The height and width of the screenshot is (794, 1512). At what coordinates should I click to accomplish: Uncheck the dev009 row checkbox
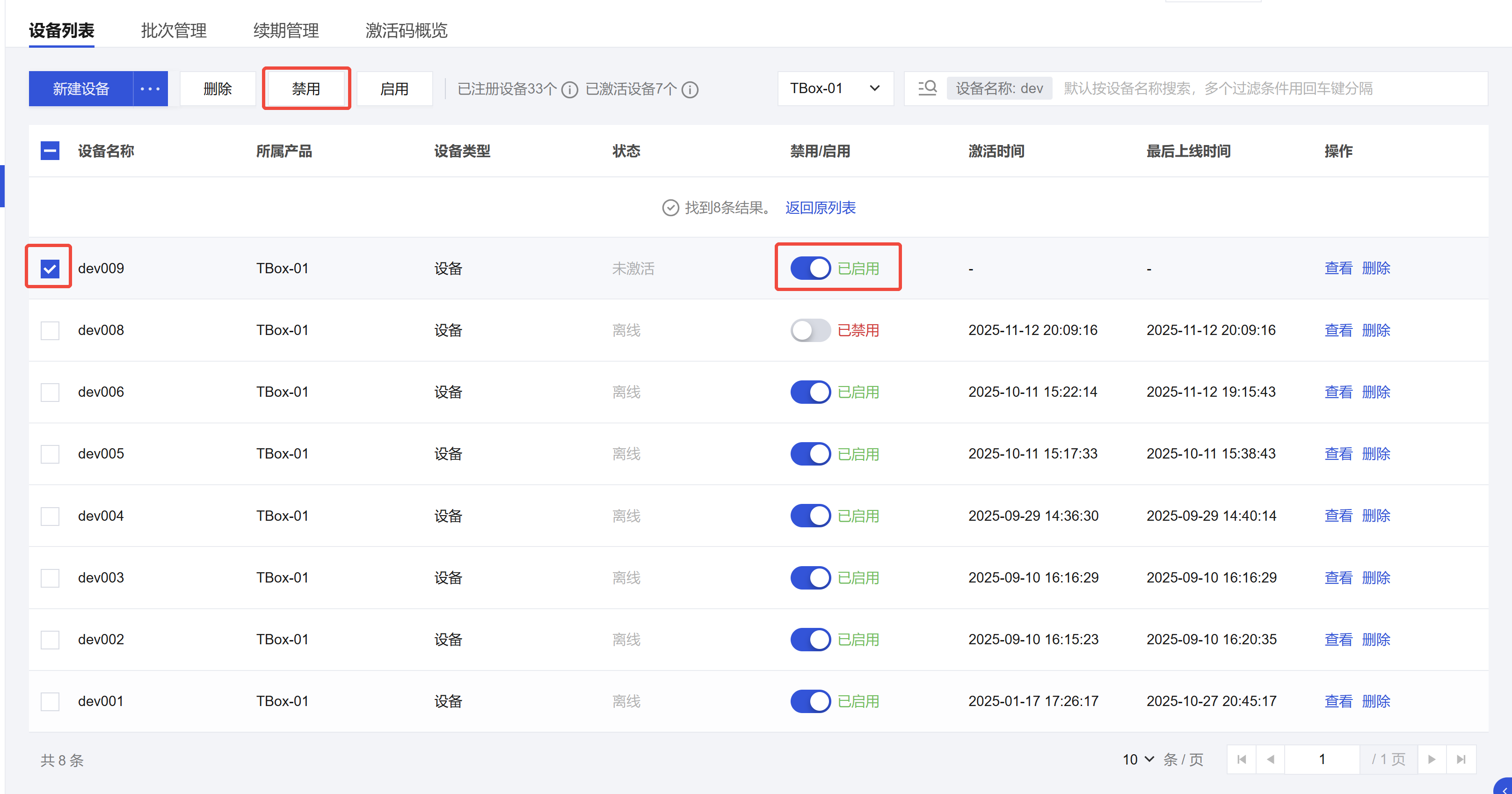click(x=50, y=268)
